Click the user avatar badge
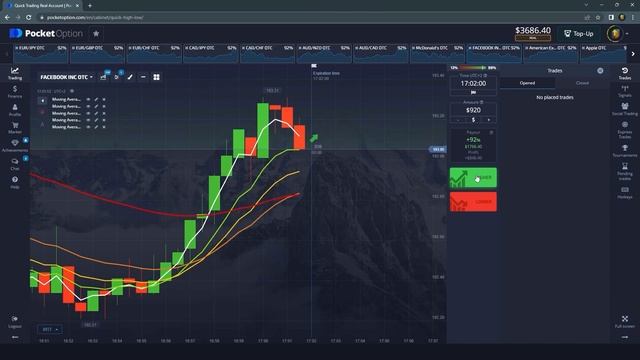640x360 pixels. point(614,34)
